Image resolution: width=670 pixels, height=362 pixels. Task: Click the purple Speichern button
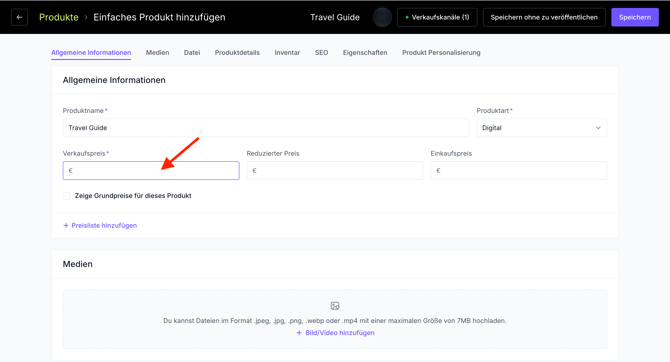[635, 18]
